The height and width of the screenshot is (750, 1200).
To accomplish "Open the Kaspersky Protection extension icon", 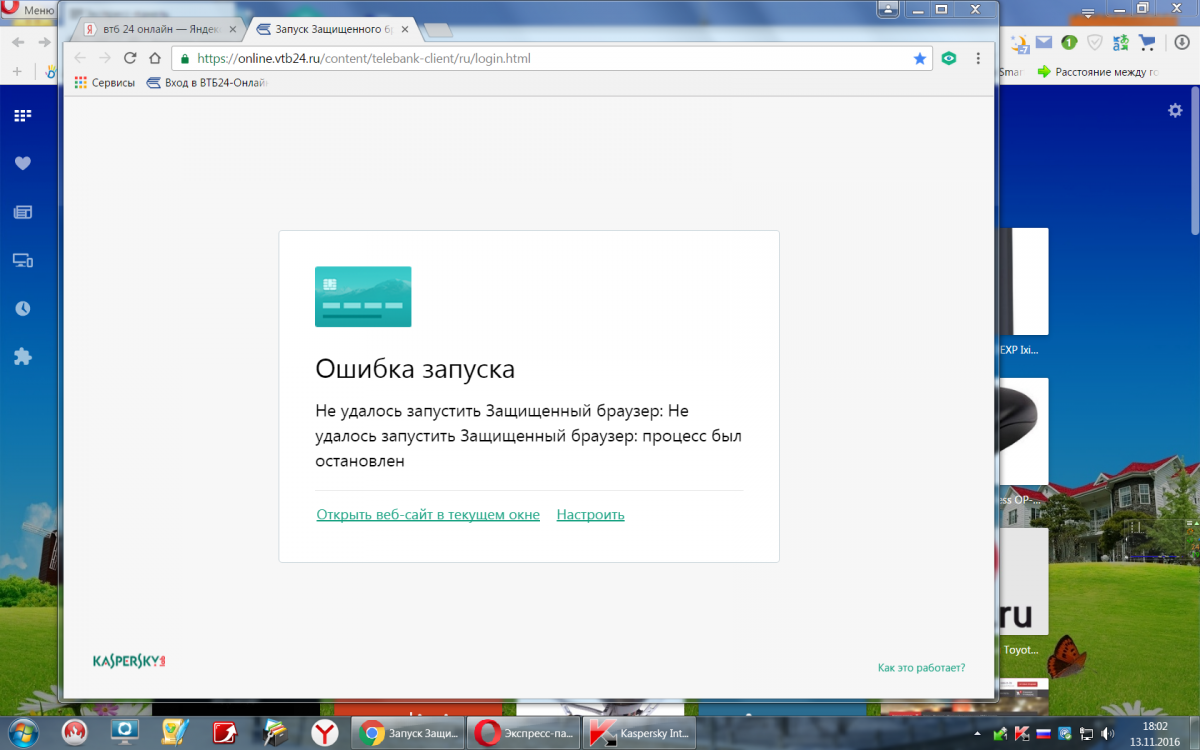I will (949, 58).
